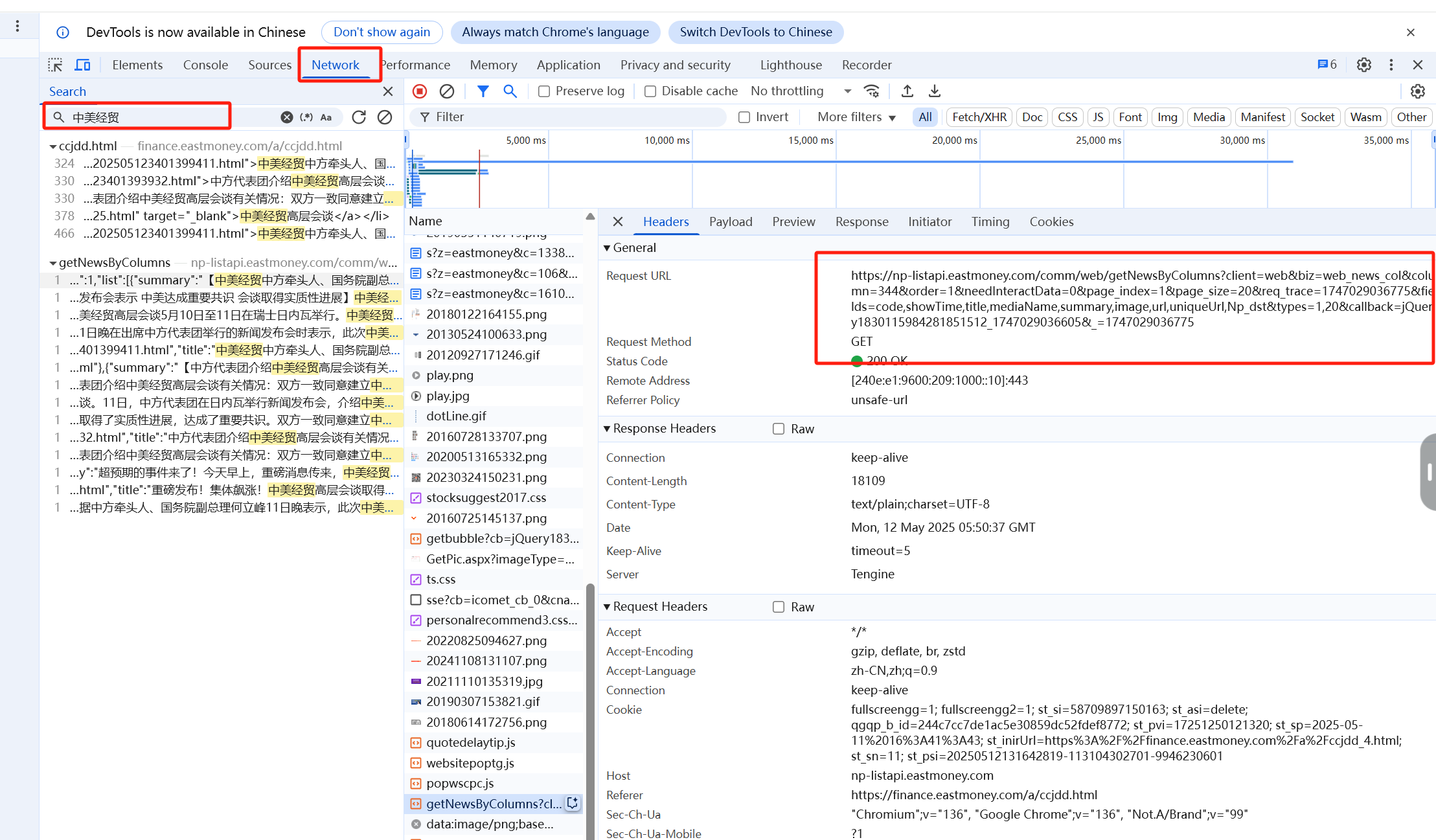The width and height of the screenshot is (1436, 840).
Task: Select the Fetch/XHR filter button
Action: coord(979,117)
